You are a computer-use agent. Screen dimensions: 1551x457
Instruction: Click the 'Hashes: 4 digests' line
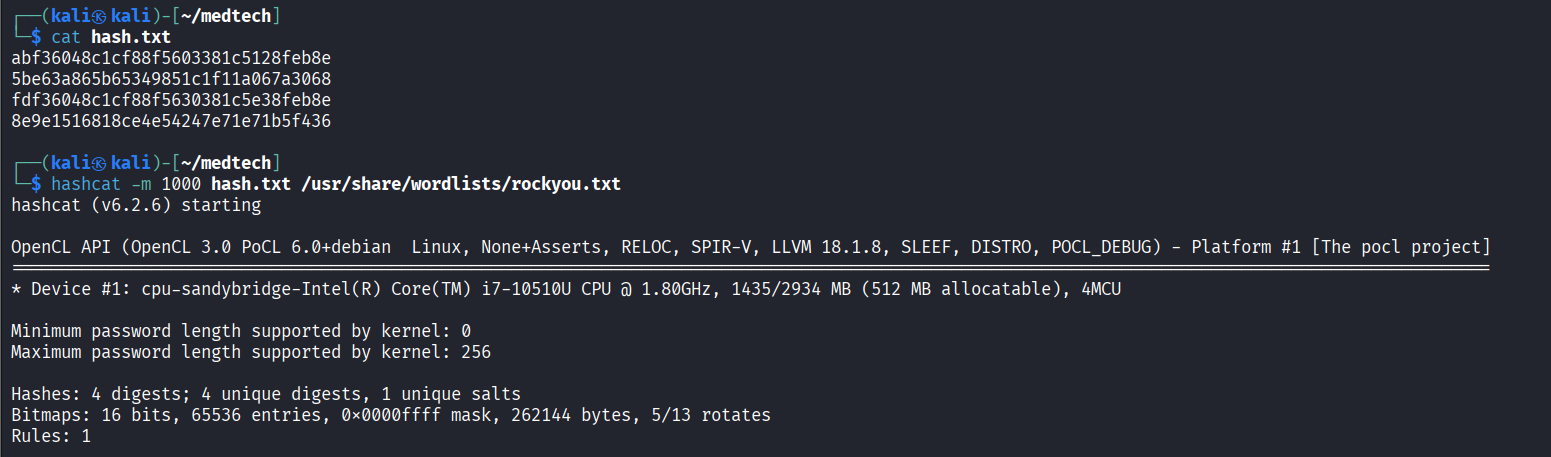(266, 394)
